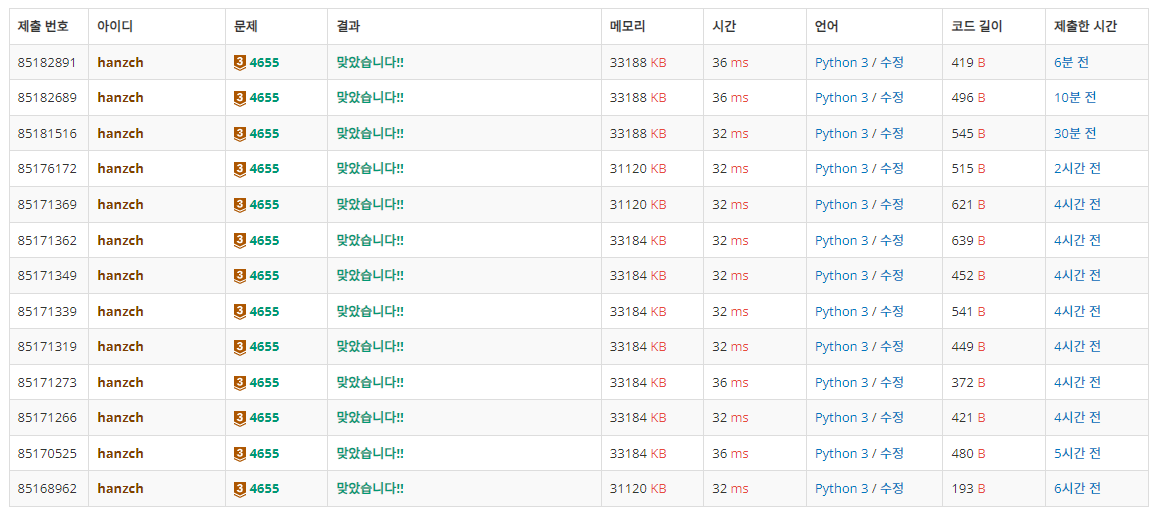
Task: Click the '언어' column header
Action: tap(827, 27)
